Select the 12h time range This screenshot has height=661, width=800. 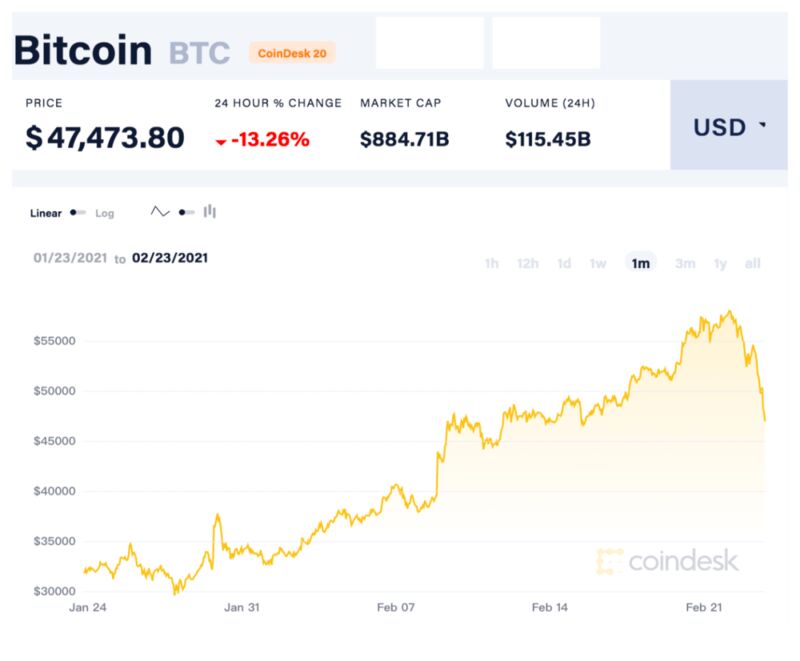pyautogui.click(x=528, y=263)
